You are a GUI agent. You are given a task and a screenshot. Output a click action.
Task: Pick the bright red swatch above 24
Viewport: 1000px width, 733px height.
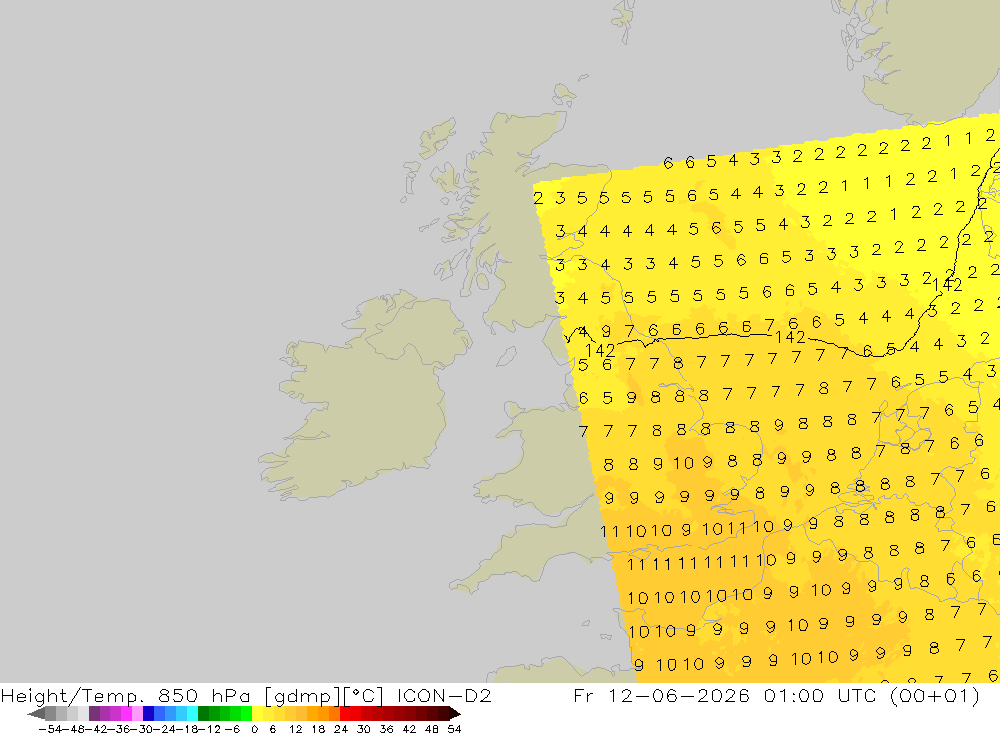click(345, 714)
